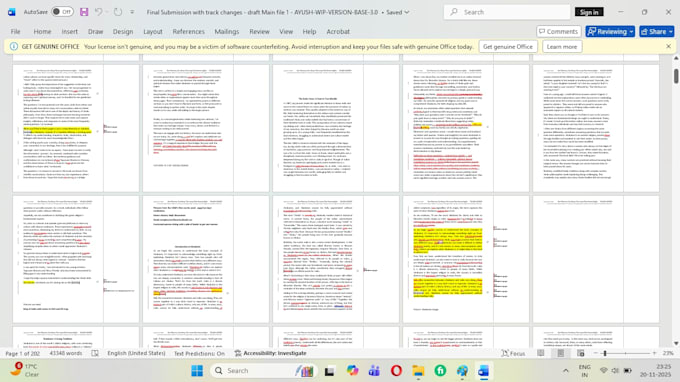The height and width of the screenshot is (382, 680).
Task: Switch to the Home tab
Action: pyautogui.click(x=42, y=32)
